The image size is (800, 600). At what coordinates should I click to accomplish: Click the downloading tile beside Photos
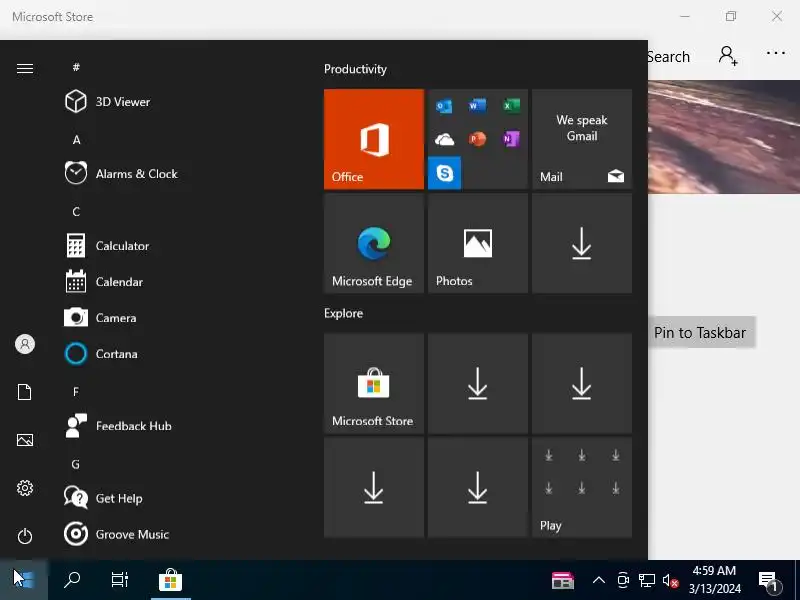[582, 243]
